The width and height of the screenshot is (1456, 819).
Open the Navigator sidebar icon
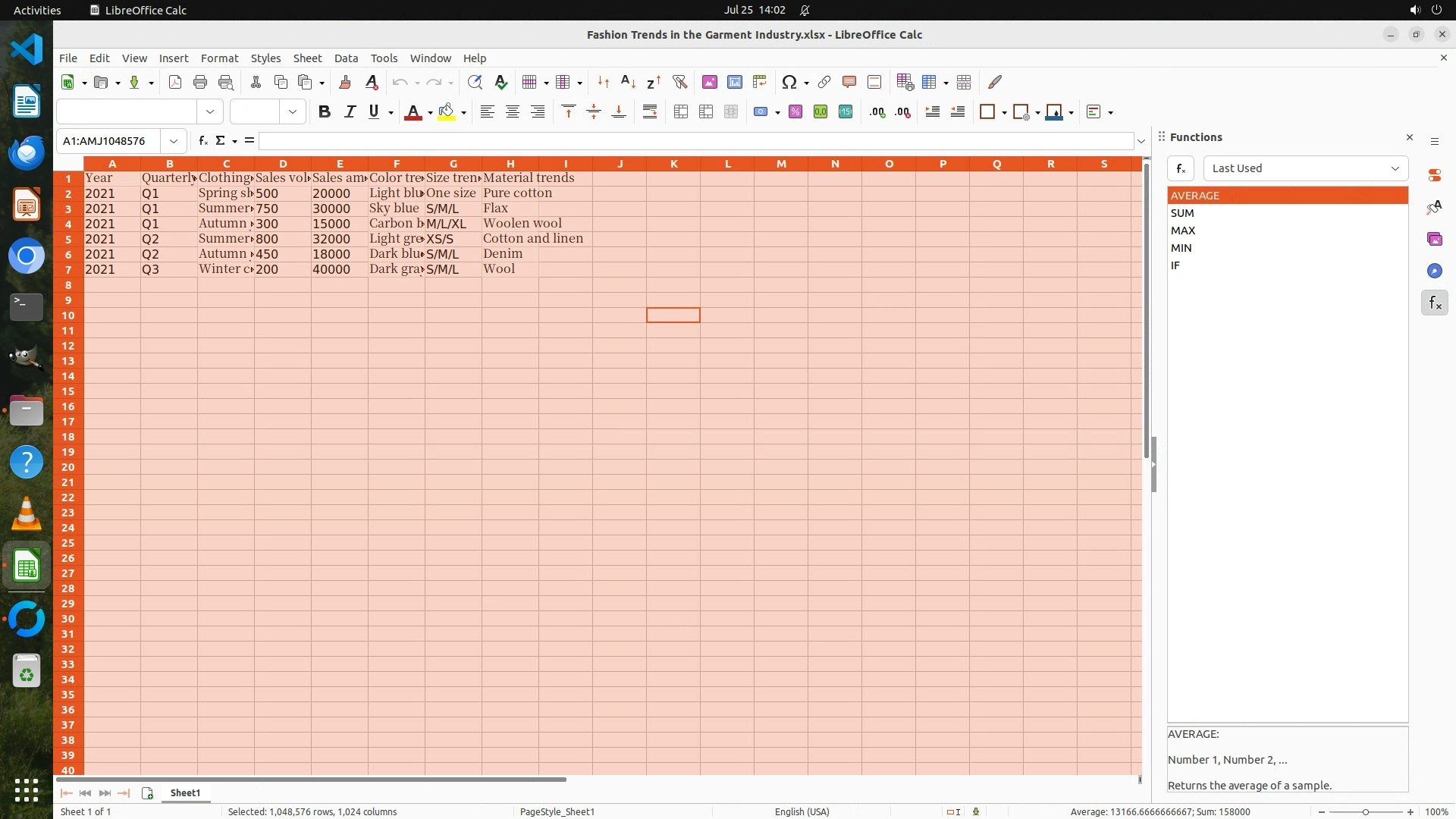[x=1434, y=271]
